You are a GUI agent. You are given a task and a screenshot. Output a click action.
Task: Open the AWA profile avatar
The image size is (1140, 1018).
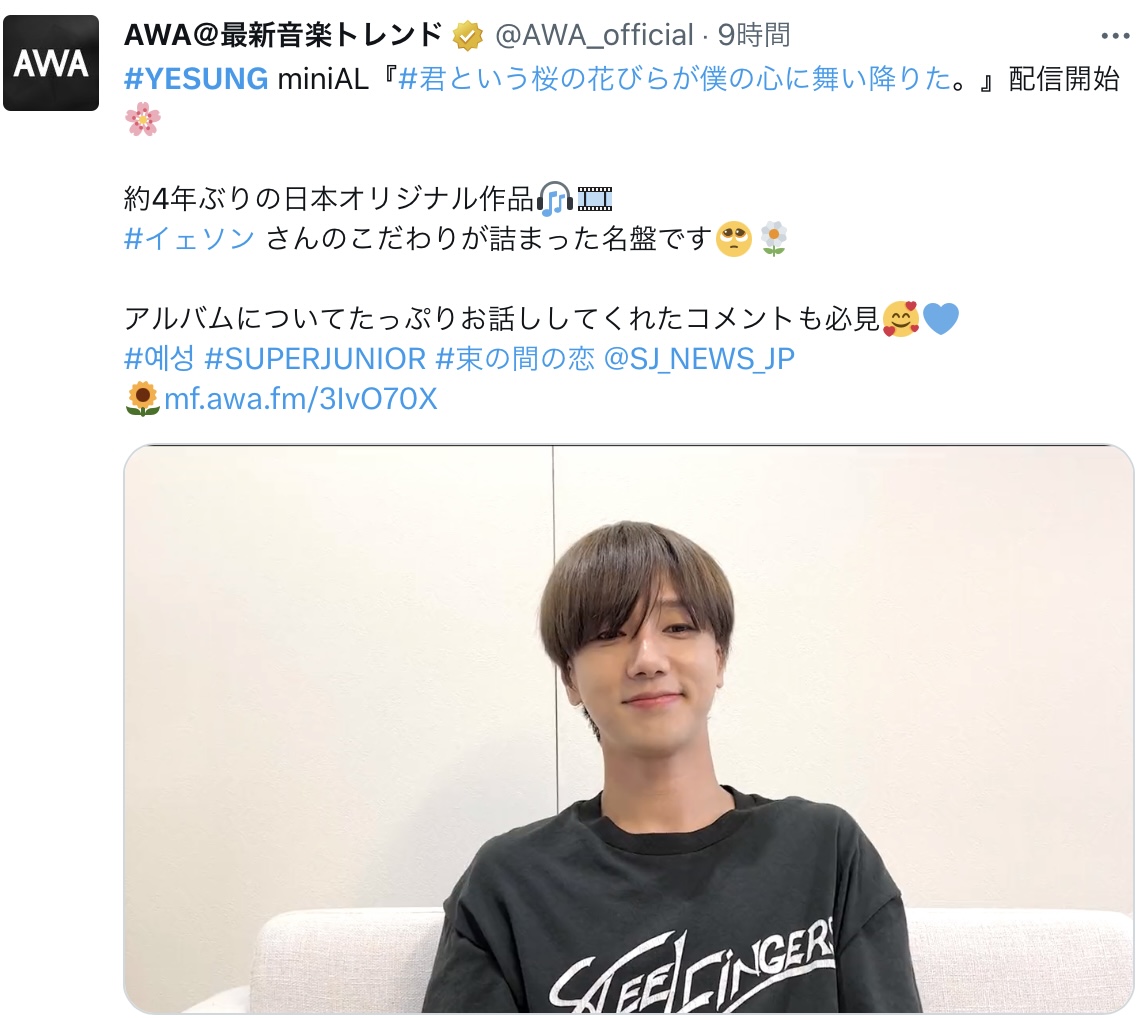(51, 63)
